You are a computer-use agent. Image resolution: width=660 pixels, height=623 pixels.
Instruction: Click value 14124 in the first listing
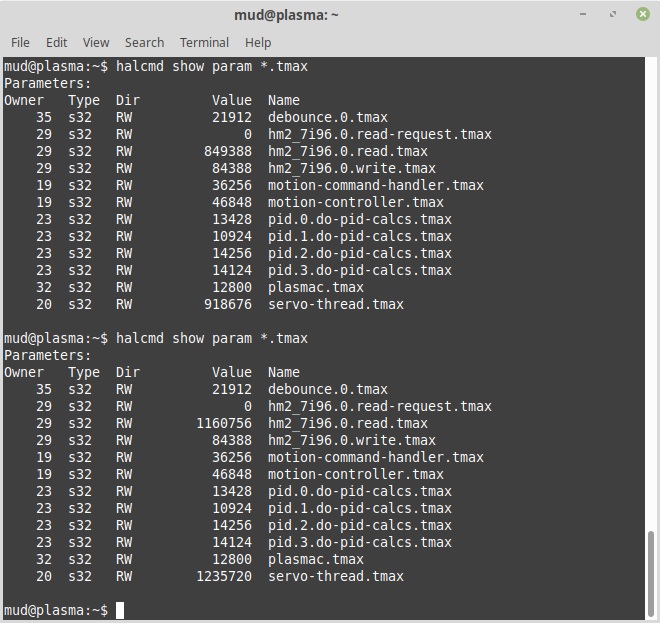(x=232, y=270)
